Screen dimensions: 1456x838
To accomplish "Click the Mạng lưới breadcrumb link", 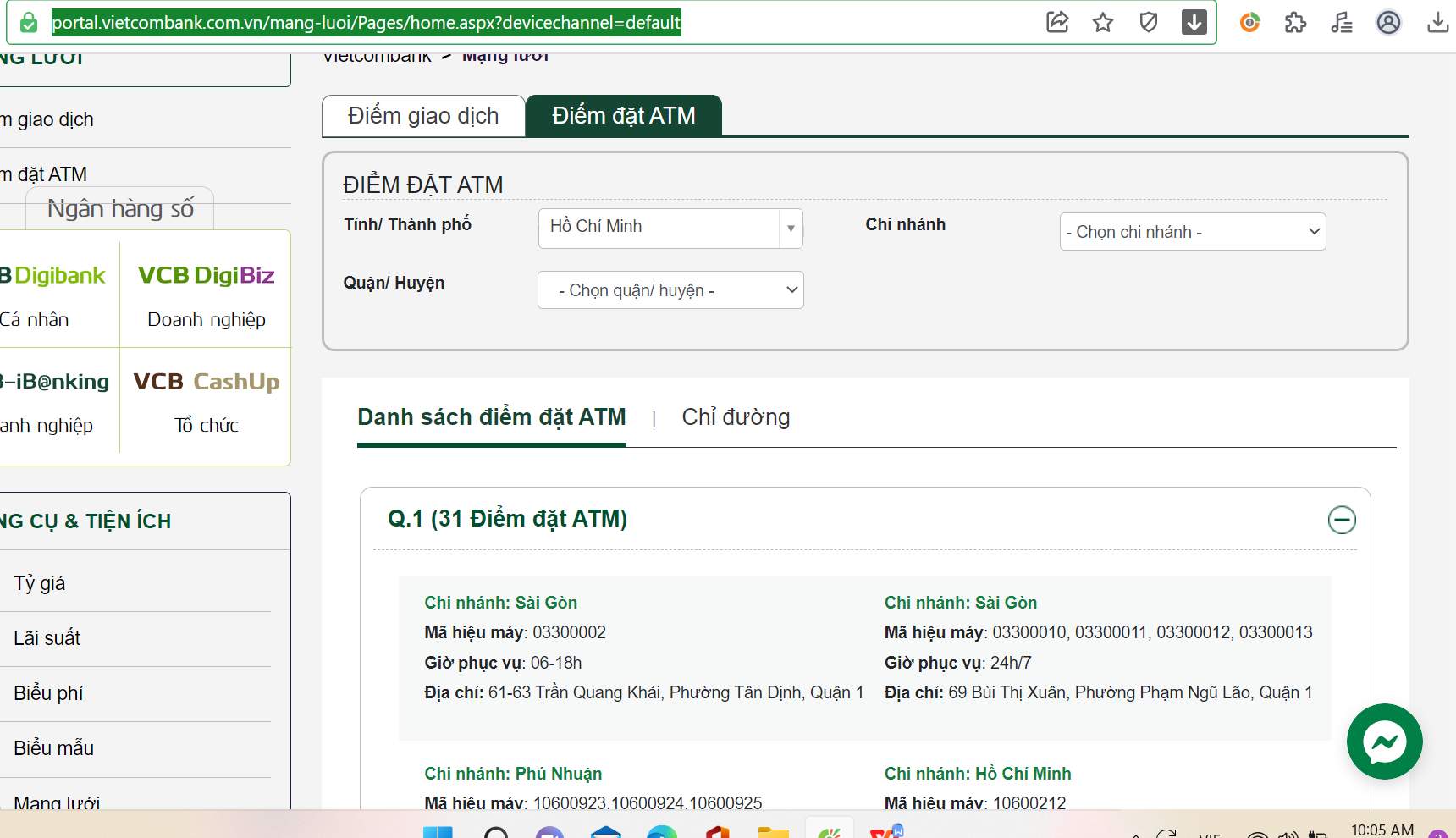I will click(505, 57).
